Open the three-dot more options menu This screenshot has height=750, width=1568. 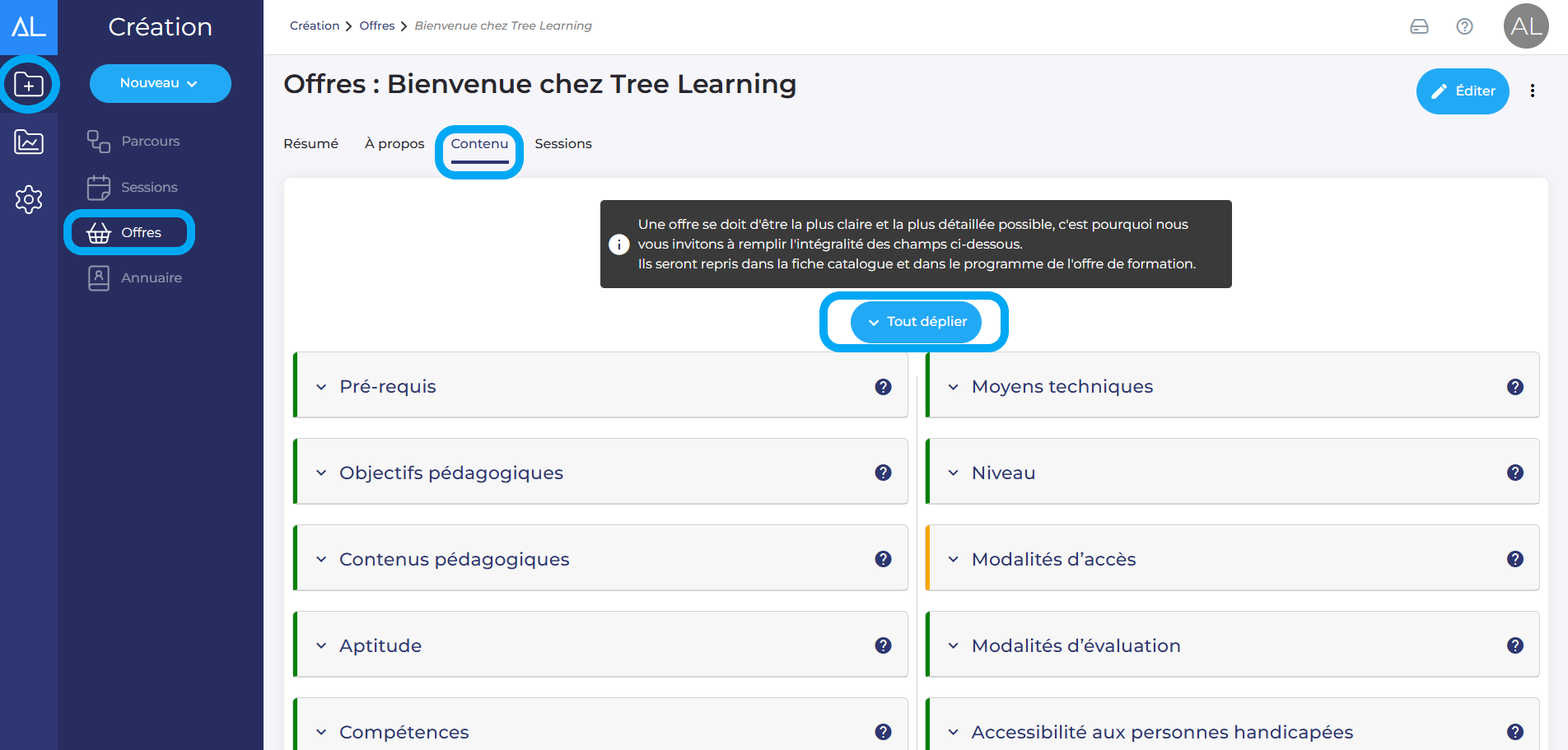[x=1532, y=91]
